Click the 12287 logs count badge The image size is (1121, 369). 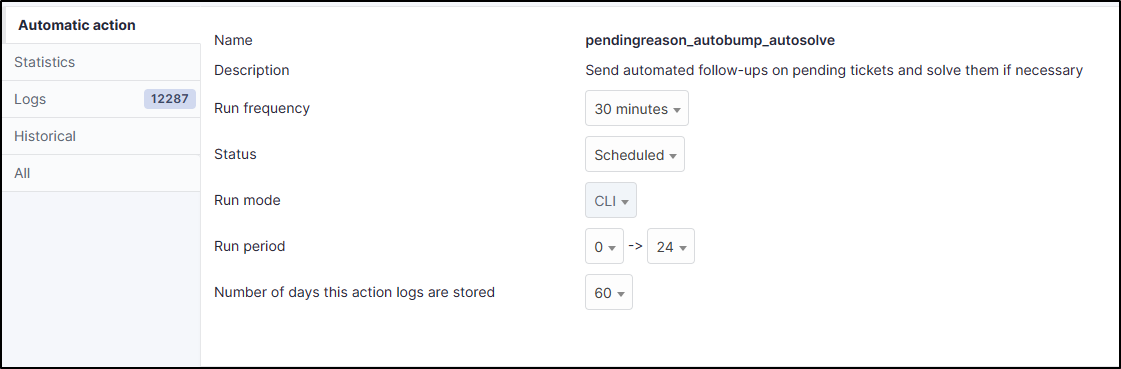pyautogui.click(x=169, y=99)
